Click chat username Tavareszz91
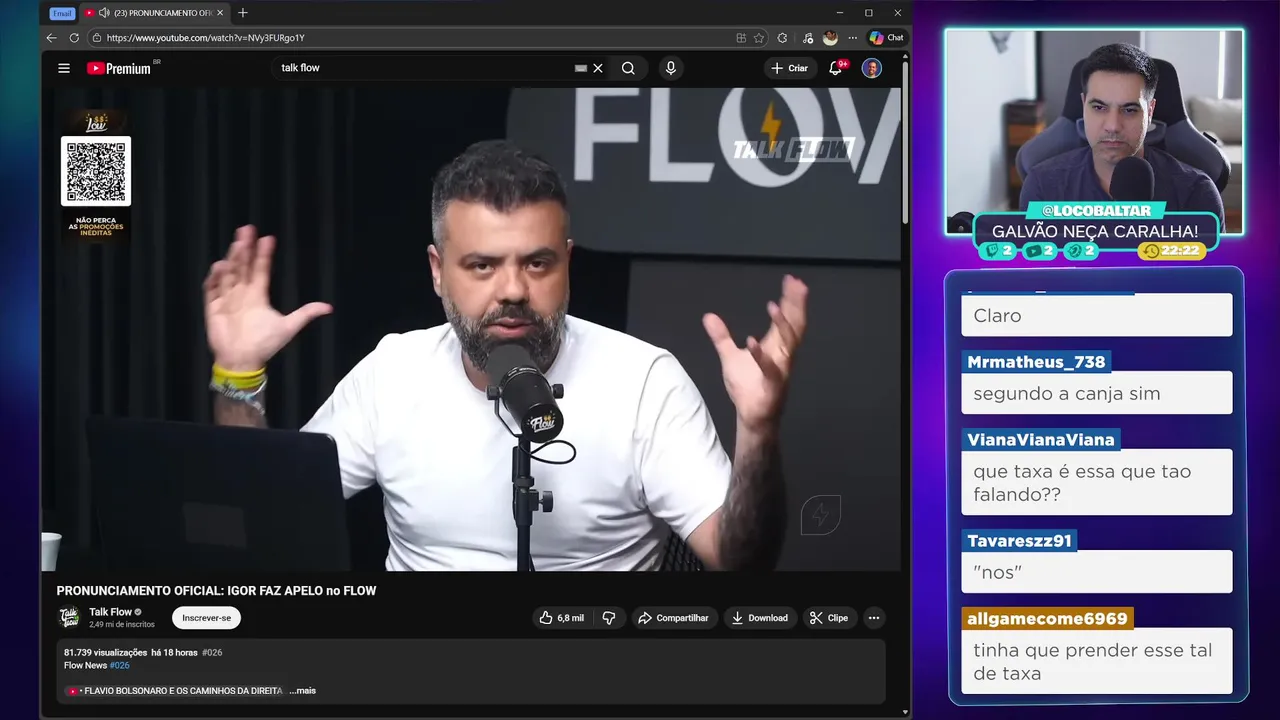The width and height of the screenshot is (1280, 720). pyautogui.click(x=1019, y=541)
